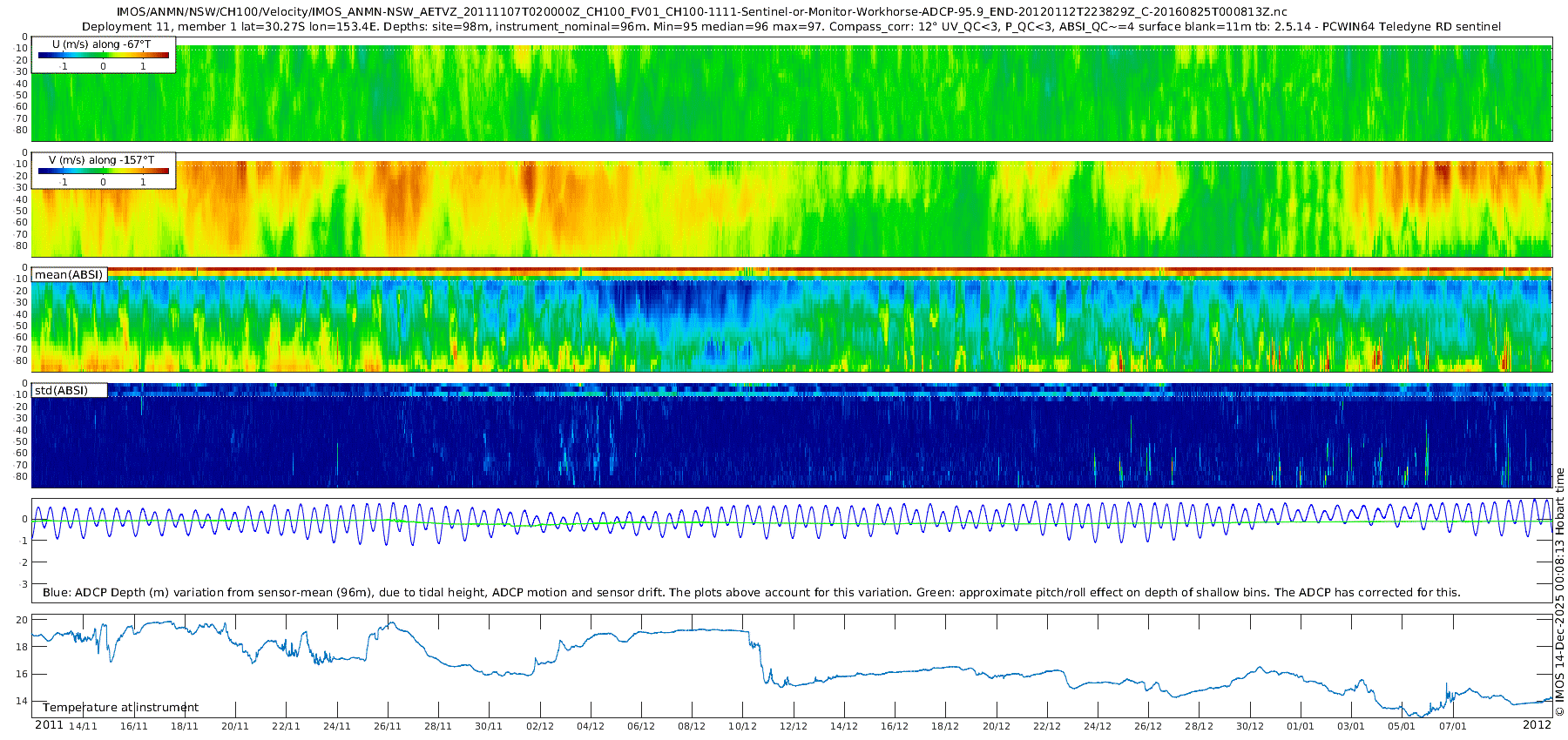Screen dimensions: 1568x740
Task: Click the file path title at top
Action: tap(701, 12)
